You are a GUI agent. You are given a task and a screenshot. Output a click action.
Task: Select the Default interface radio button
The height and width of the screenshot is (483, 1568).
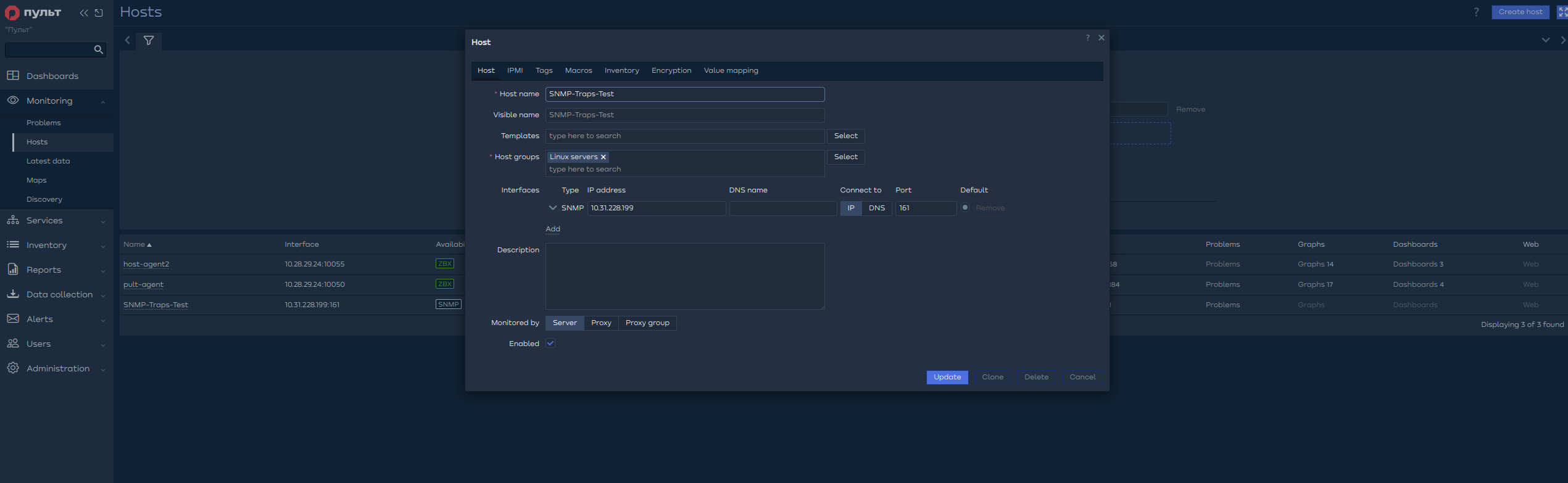click(x=965, y=208)
